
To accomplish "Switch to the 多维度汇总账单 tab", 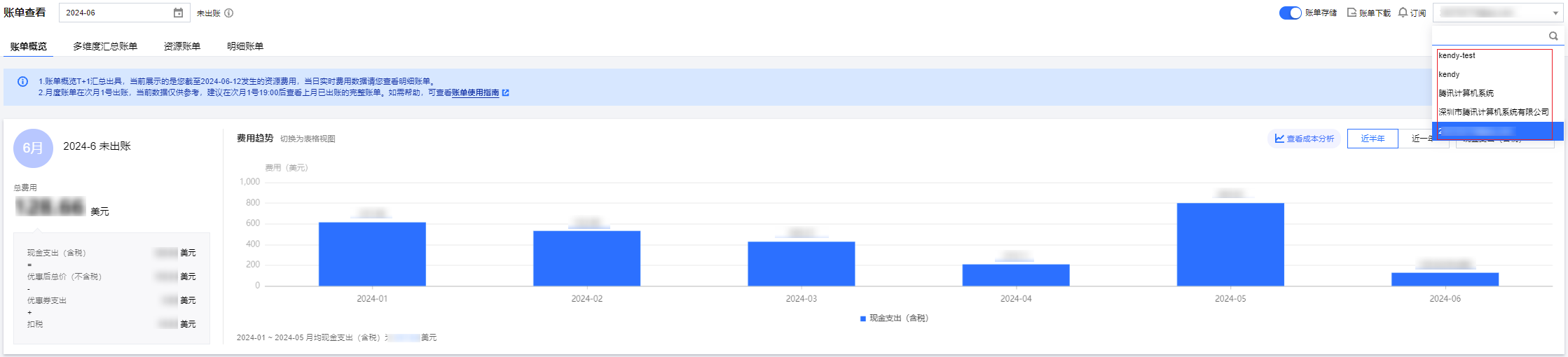I will tap(105, 46).
